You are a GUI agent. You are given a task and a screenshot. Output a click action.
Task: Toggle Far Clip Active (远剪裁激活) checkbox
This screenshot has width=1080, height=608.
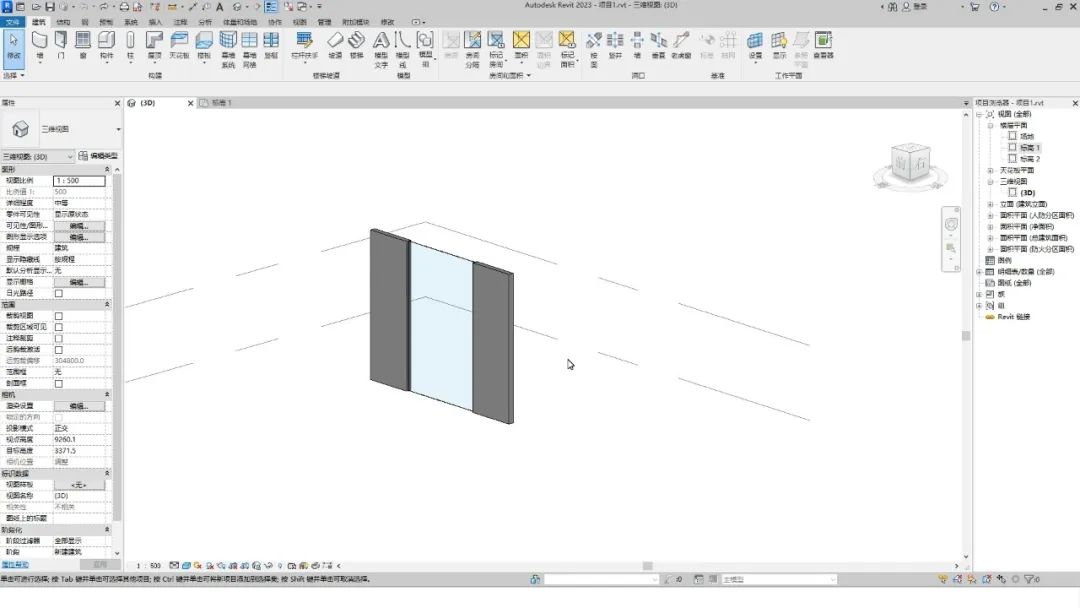pos(59,350)
